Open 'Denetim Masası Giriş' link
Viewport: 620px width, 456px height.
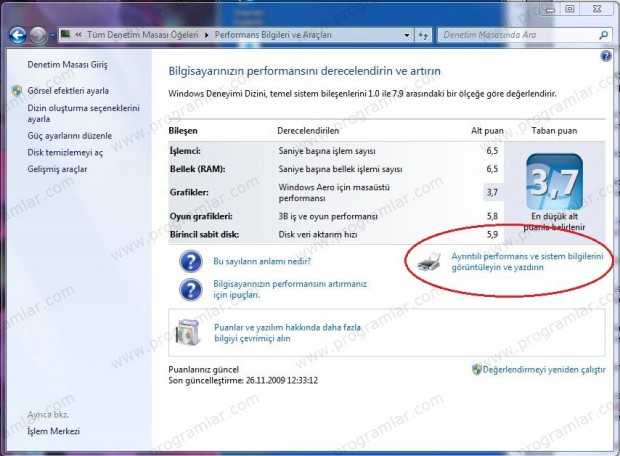click(67, 64)
